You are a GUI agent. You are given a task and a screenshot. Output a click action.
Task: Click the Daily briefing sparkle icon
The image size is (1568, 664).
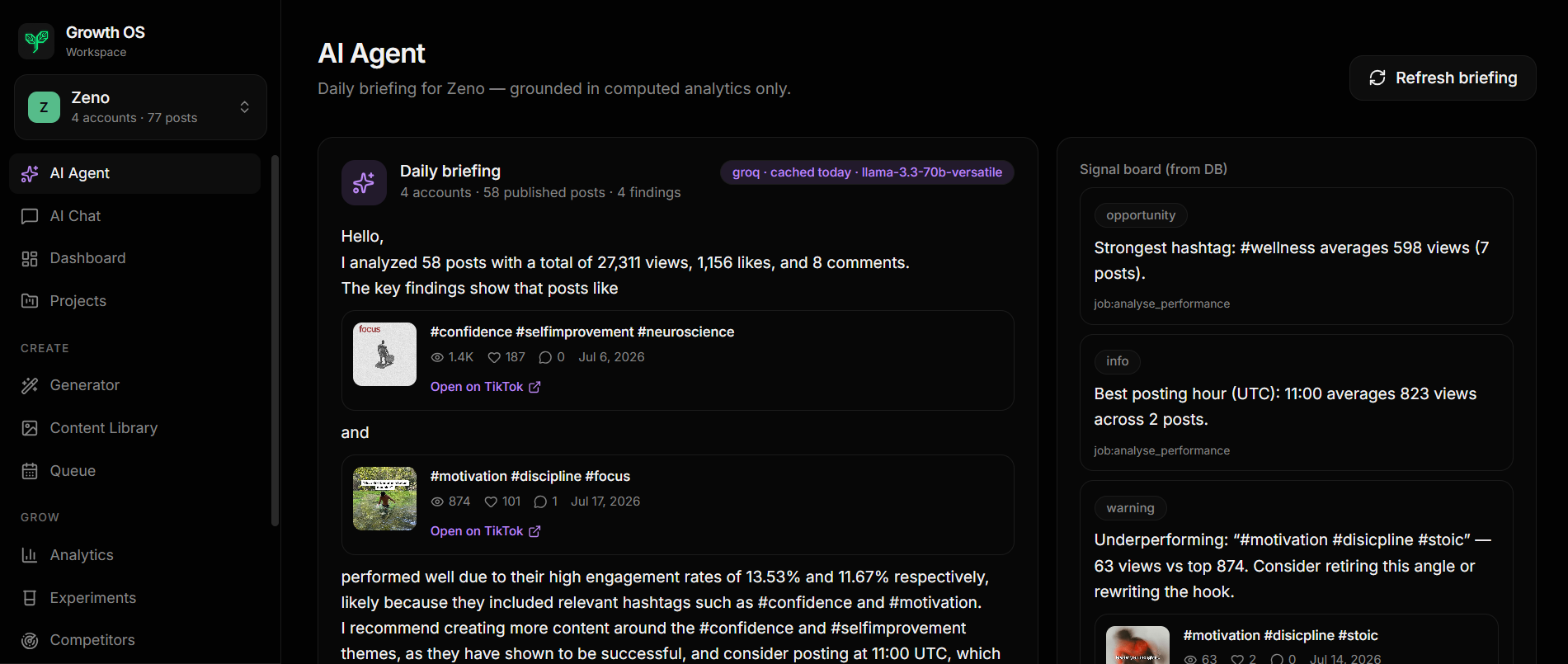tap(364, 182)
